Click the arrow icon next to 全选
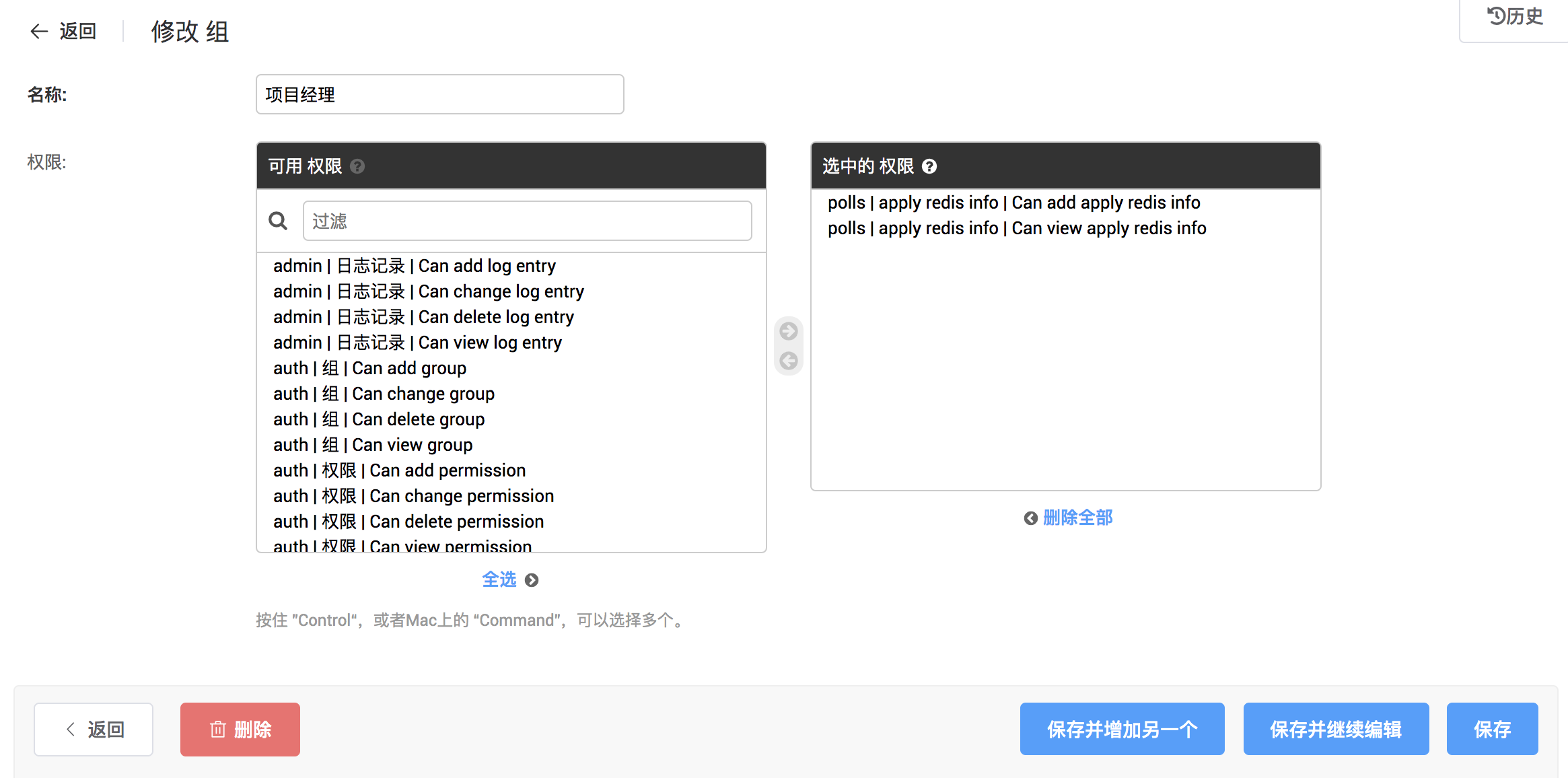 [x=532, y=580]
